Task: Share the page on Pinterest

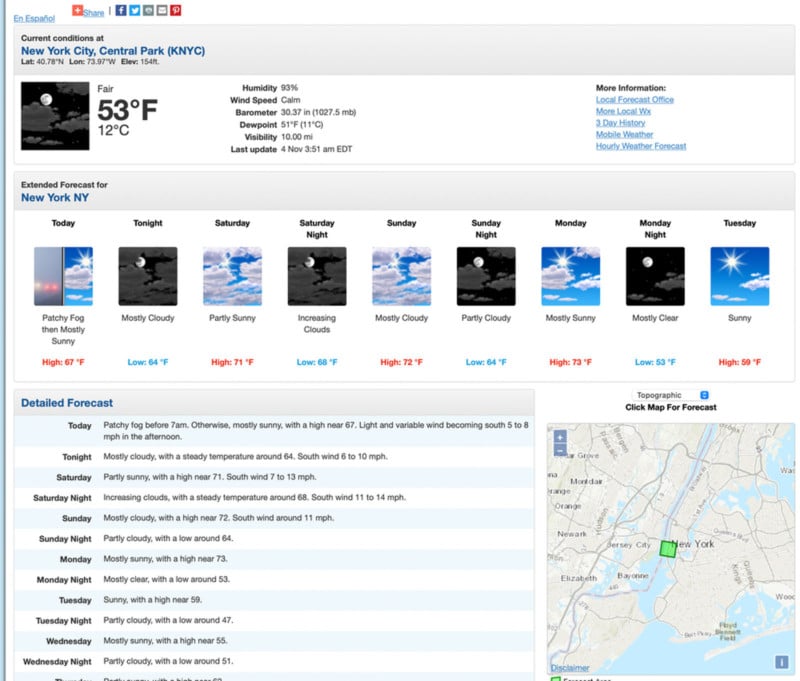Action: click(176, 10)
